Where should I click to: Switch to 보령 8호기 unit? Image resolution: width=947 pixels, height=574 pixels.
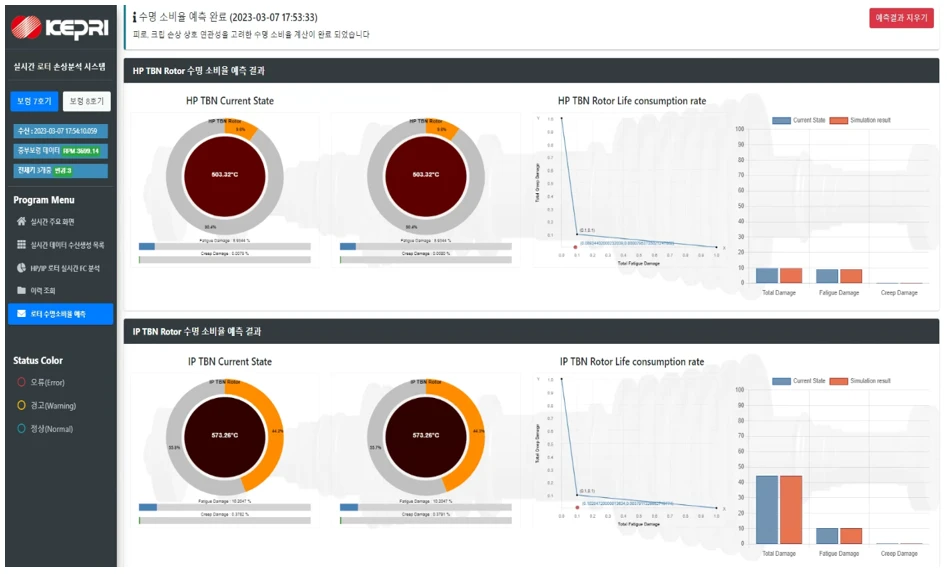[86, 101]
